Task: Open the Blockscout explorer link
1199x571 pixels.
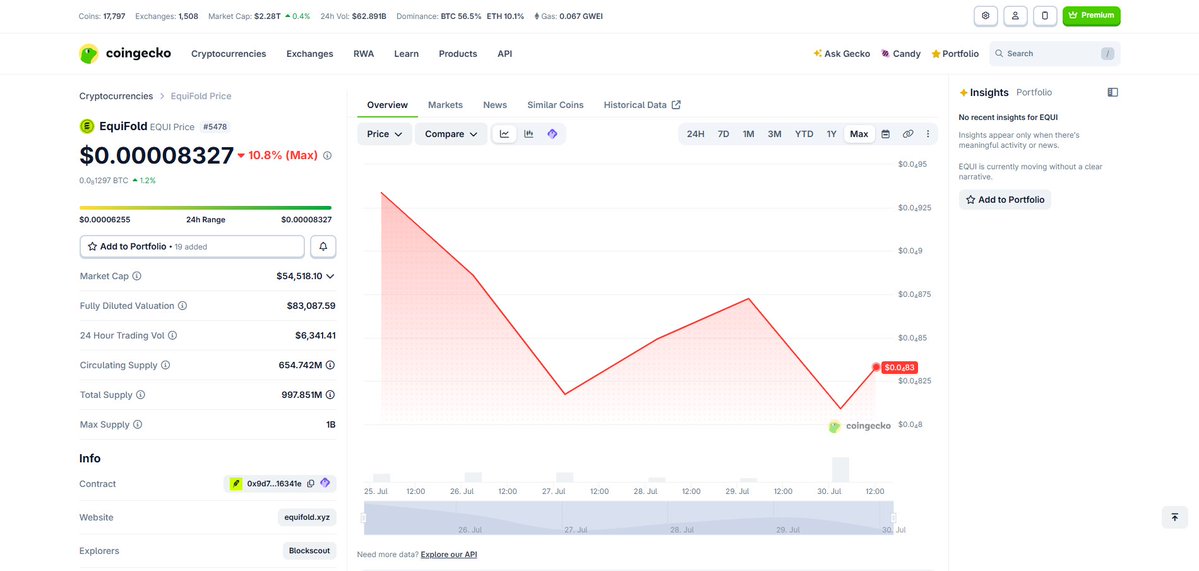Action: tap(309, 550)
